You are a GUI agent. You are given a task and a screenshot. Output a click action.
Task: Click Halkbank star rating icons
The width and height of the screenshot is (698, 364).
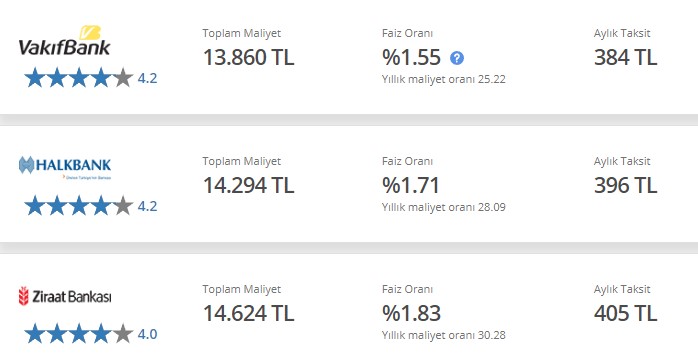tap(79, 206)
